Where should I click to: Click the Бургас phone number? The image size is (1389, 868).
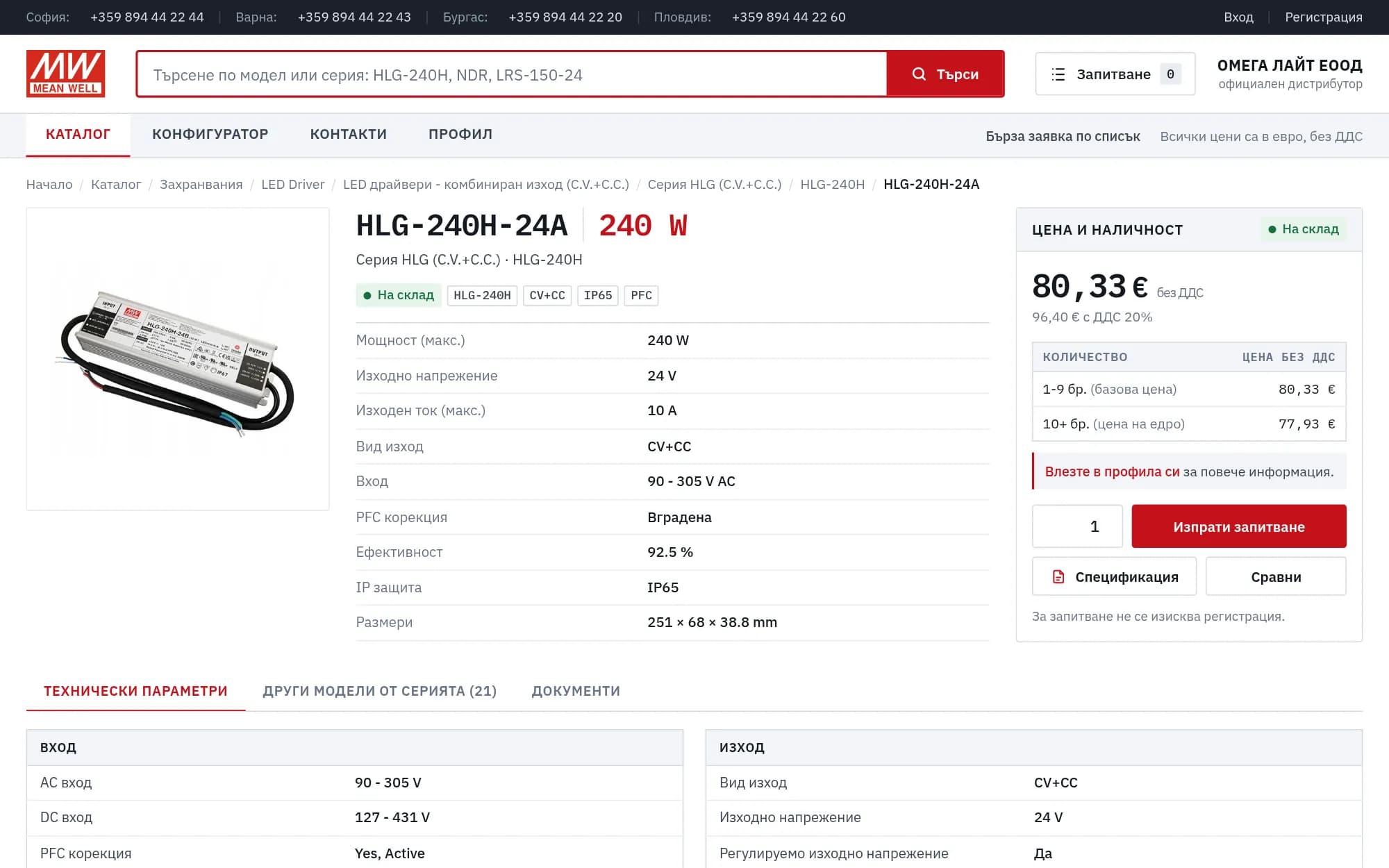point(565,17)
